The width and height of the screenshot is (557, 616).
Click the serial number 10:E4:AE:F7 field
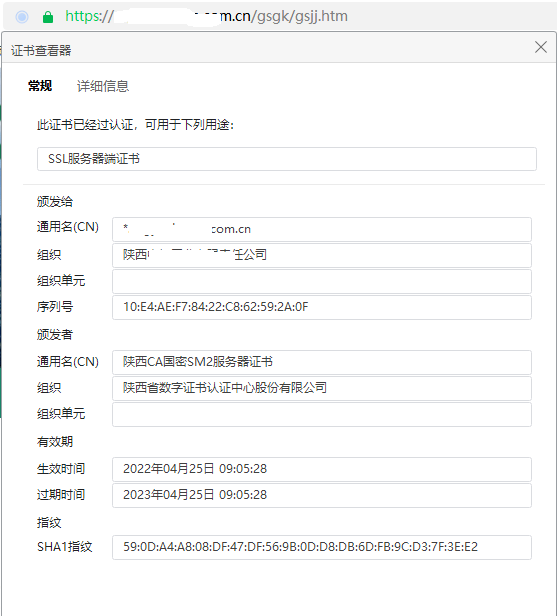coord(322,307)
